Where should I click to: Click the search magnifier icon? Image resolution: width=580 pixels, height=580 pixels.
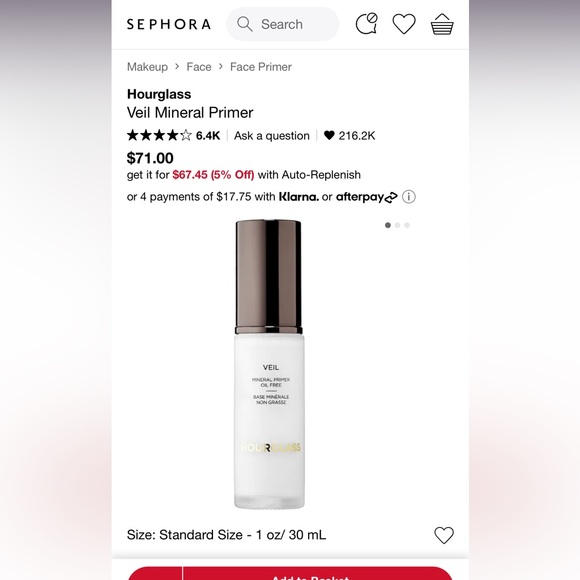[245, 24]
